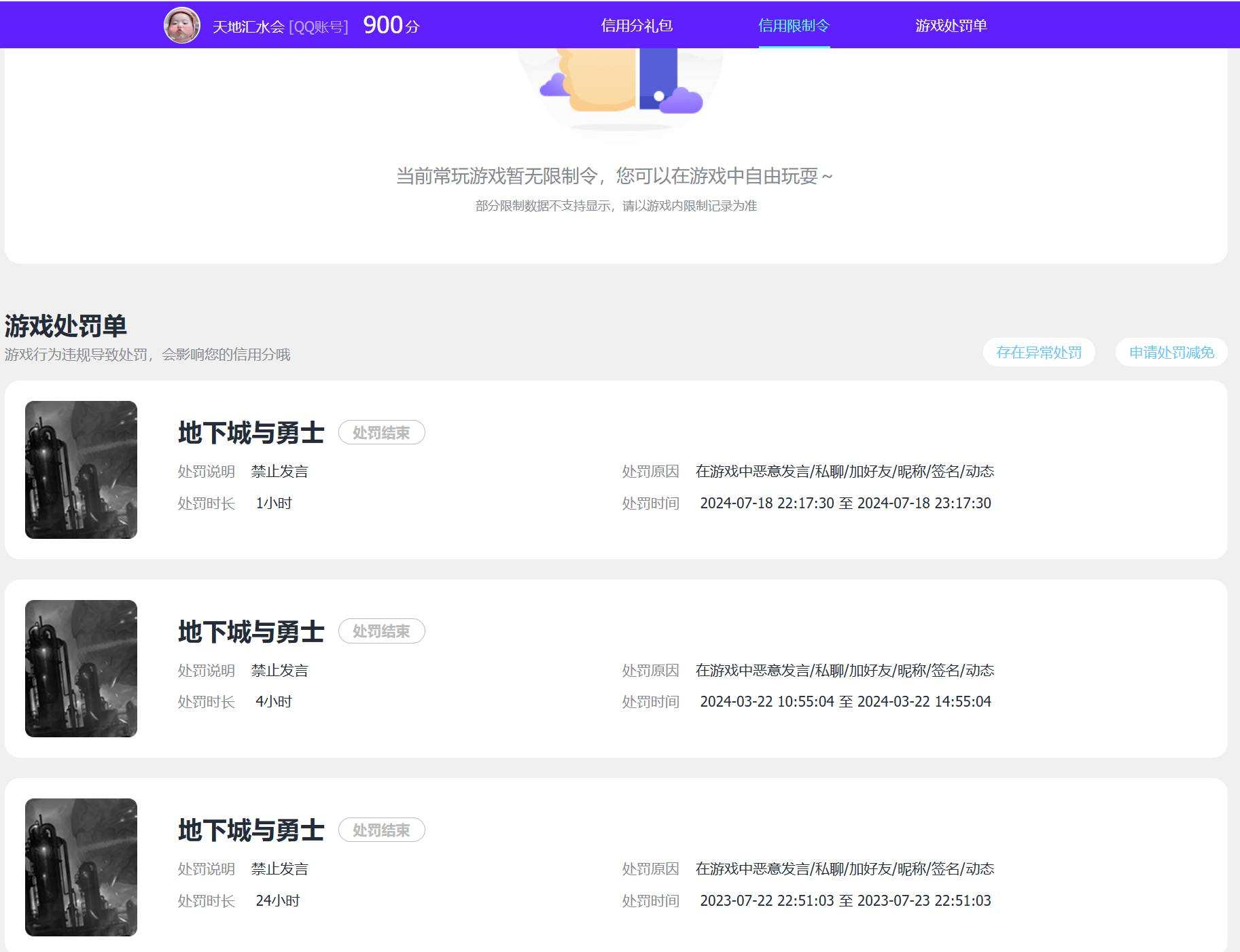Click the [QQ账号] label in header
This screenshot has height=952, width=1240.
click(319, 27)
